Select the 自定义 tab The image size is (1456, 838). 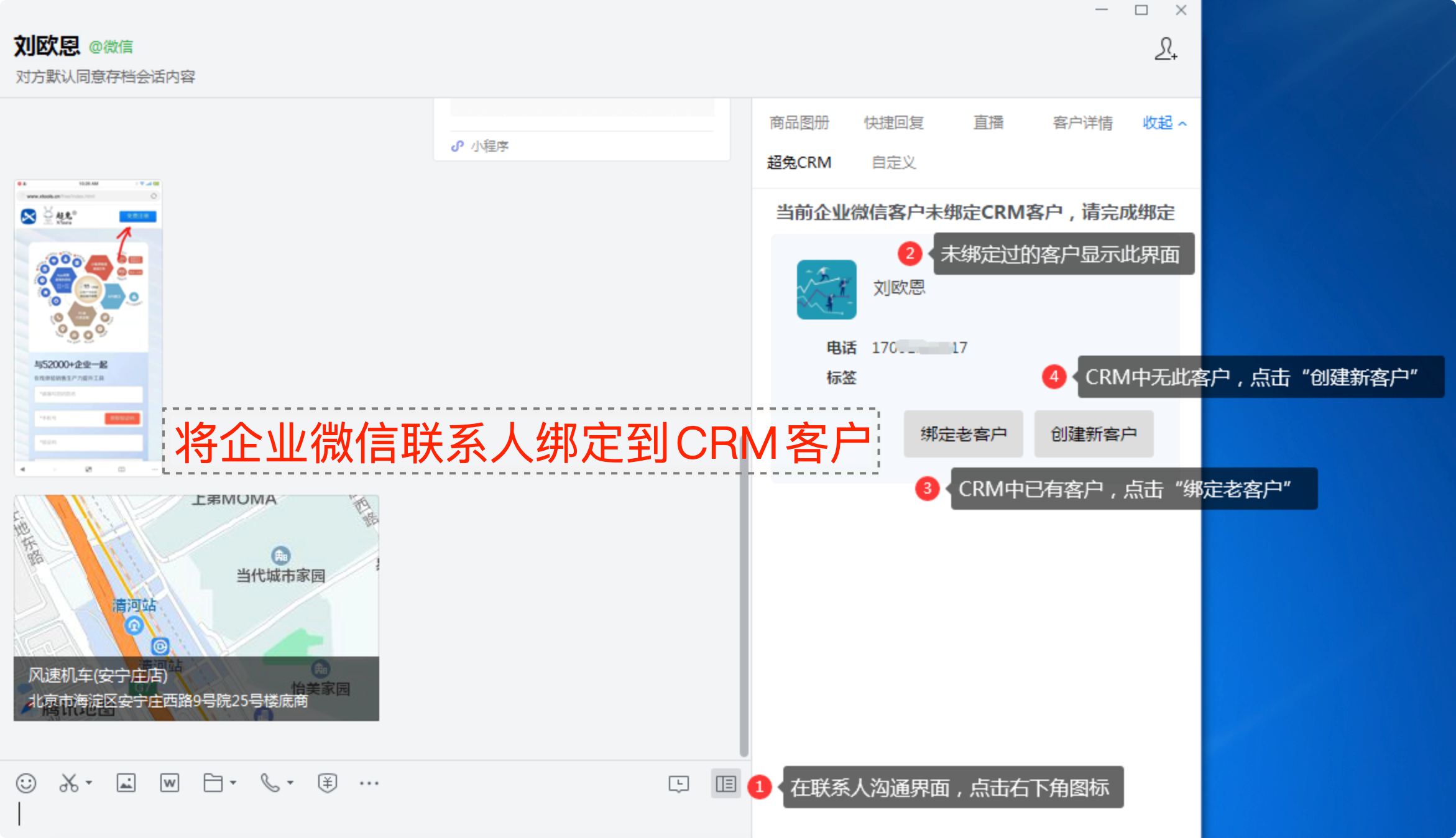point(894,162)
